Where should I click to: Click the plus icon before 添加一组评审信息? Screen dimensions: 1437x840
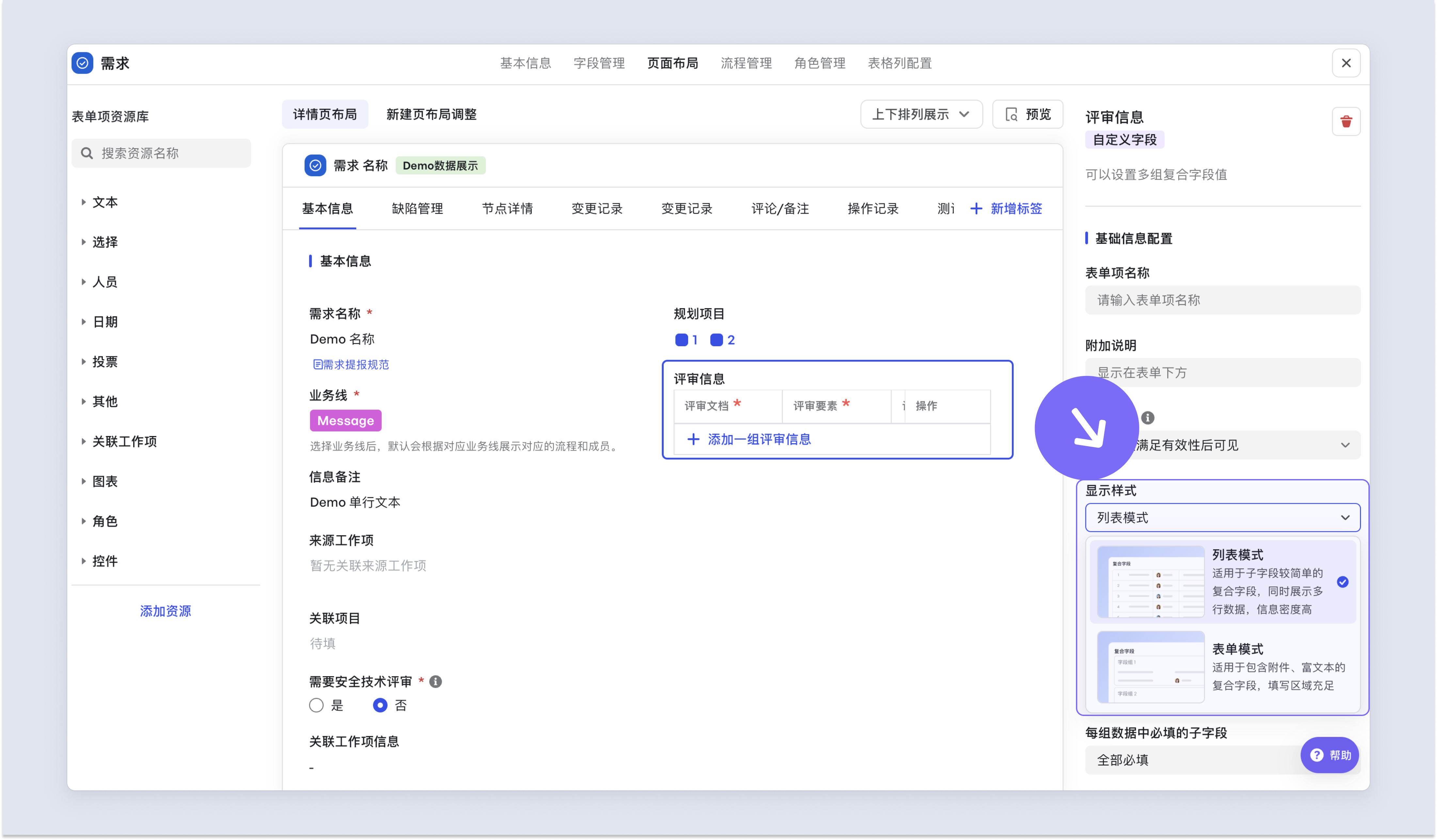coord(693,439)
